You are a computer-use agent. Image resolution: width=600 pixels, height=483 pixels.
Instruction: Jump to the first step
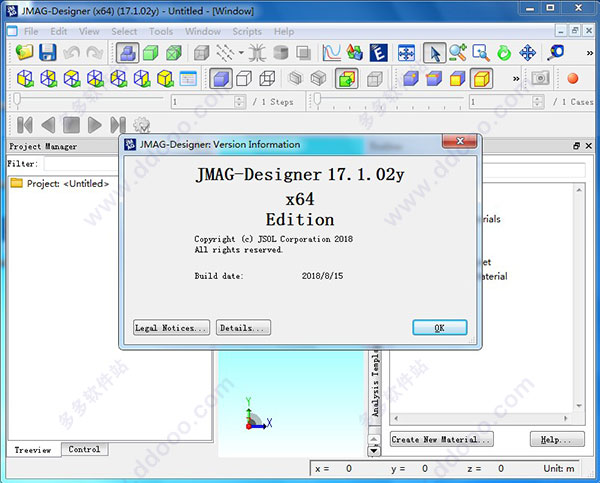tap(25, 125)
